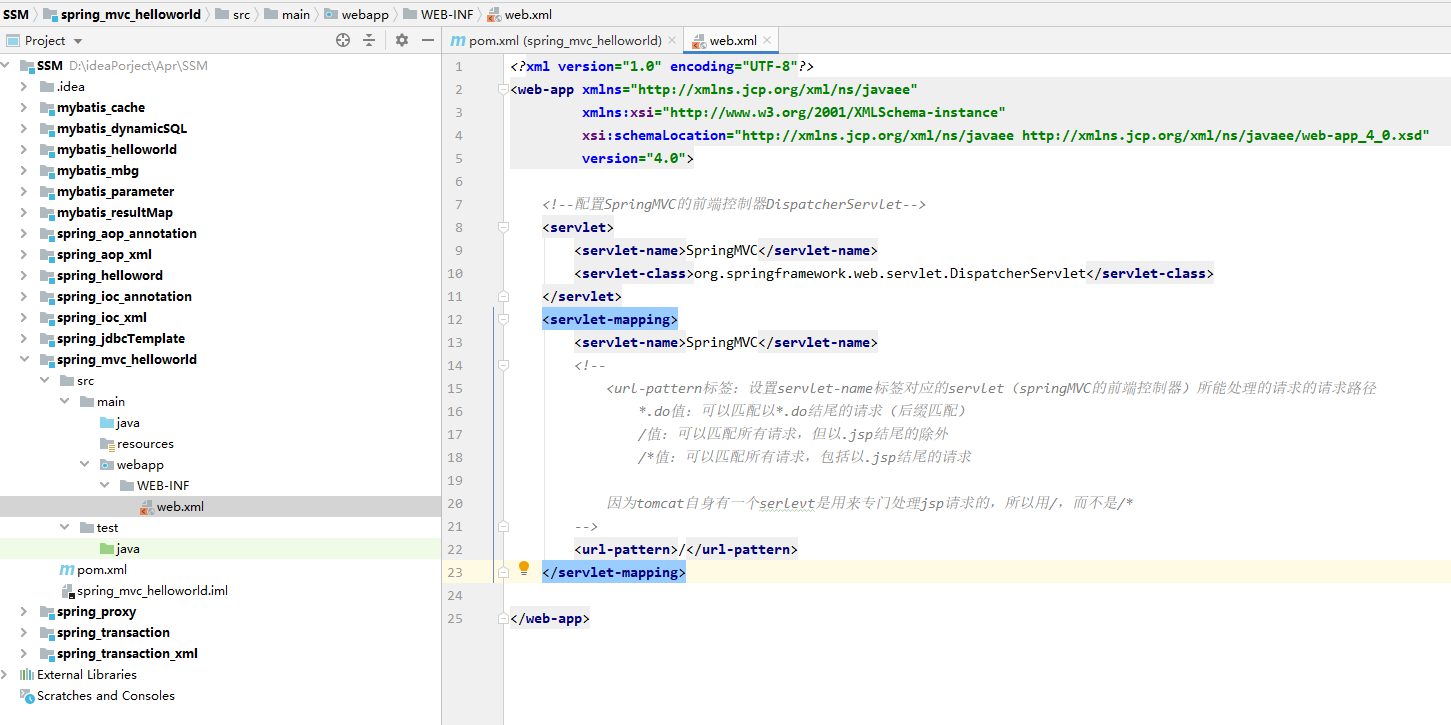Close the web.xml editor tab

click(x=768, y=41)
